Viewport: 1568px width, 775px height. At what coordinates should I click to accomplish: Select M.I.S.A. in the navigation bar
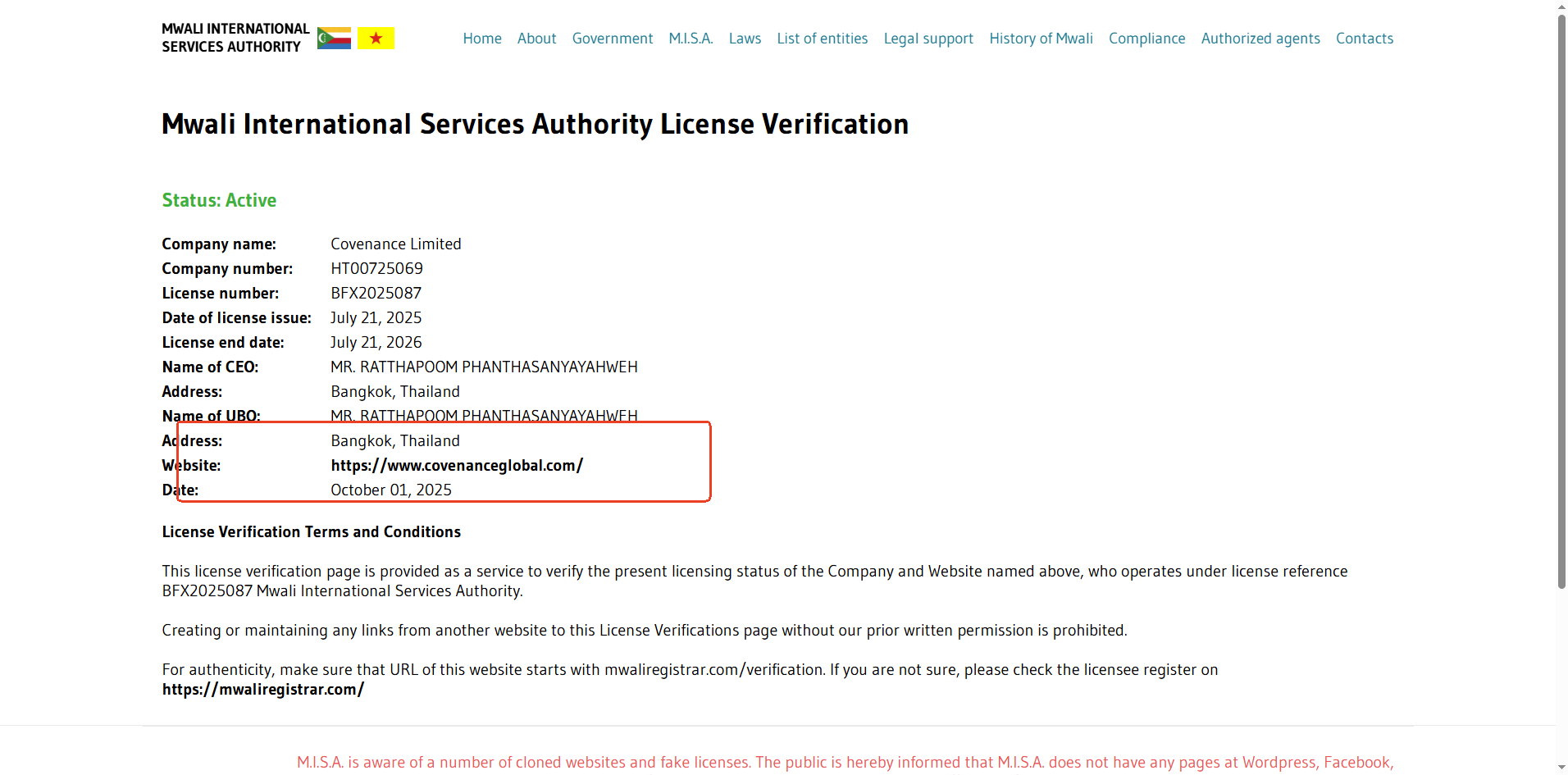pos(691,39)
